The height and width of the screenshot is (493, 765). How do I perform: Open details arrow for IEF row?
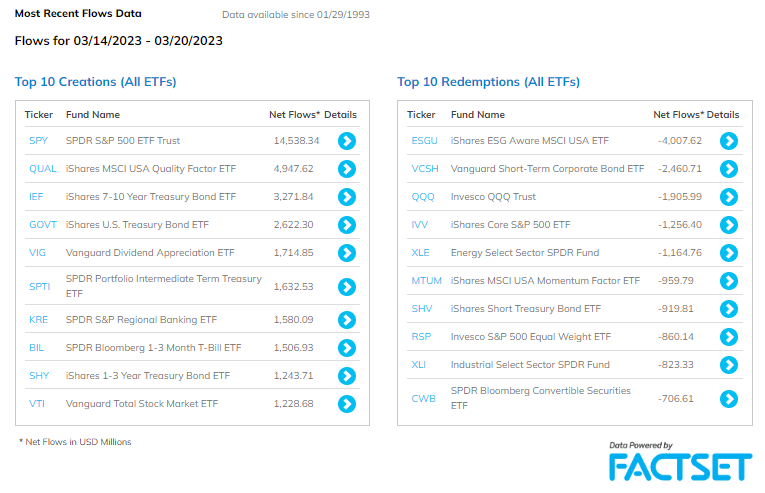click(347, 197)
